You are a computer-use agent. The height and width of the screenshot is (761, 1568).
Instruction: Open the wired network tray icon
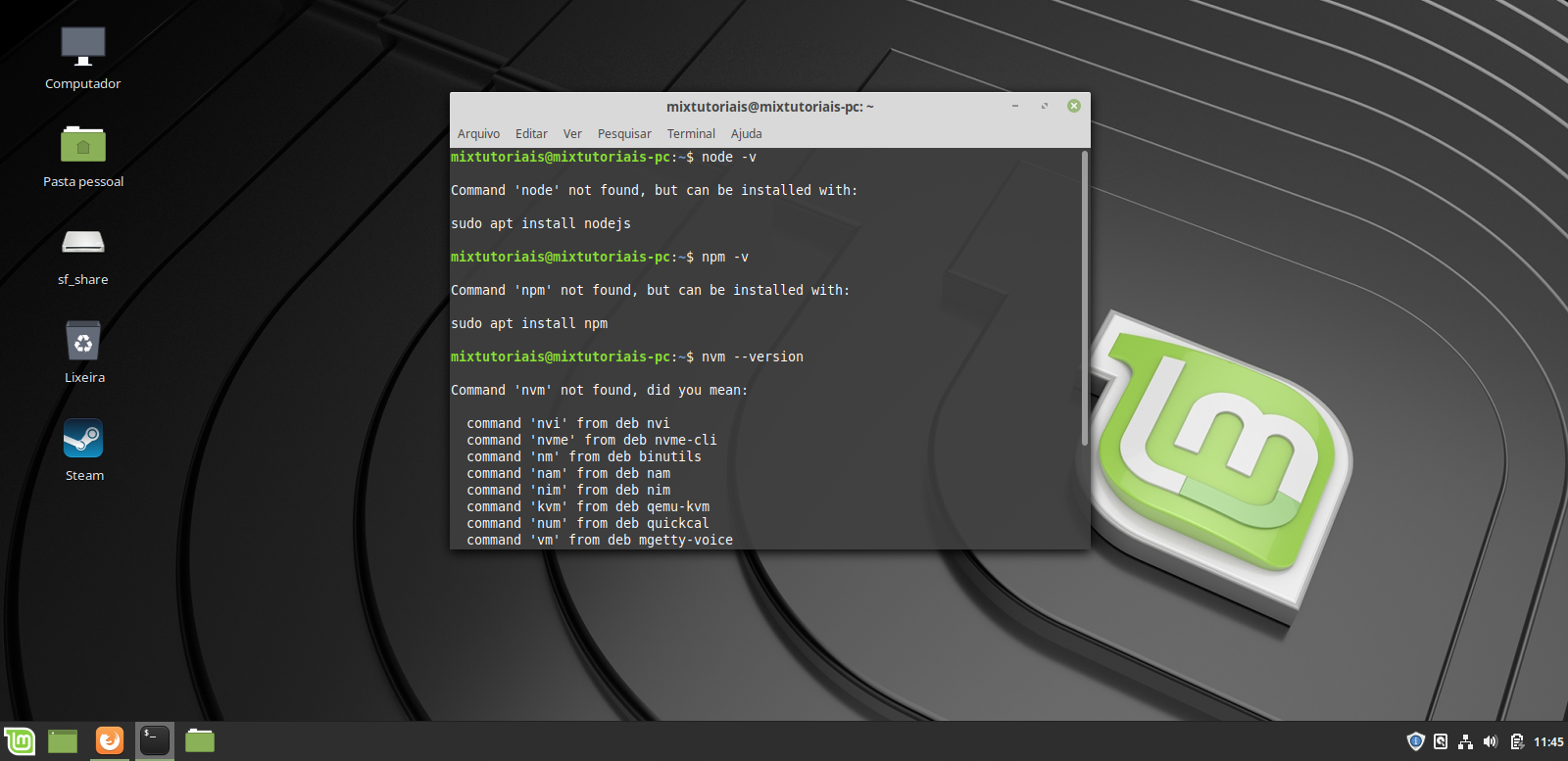1465,741
